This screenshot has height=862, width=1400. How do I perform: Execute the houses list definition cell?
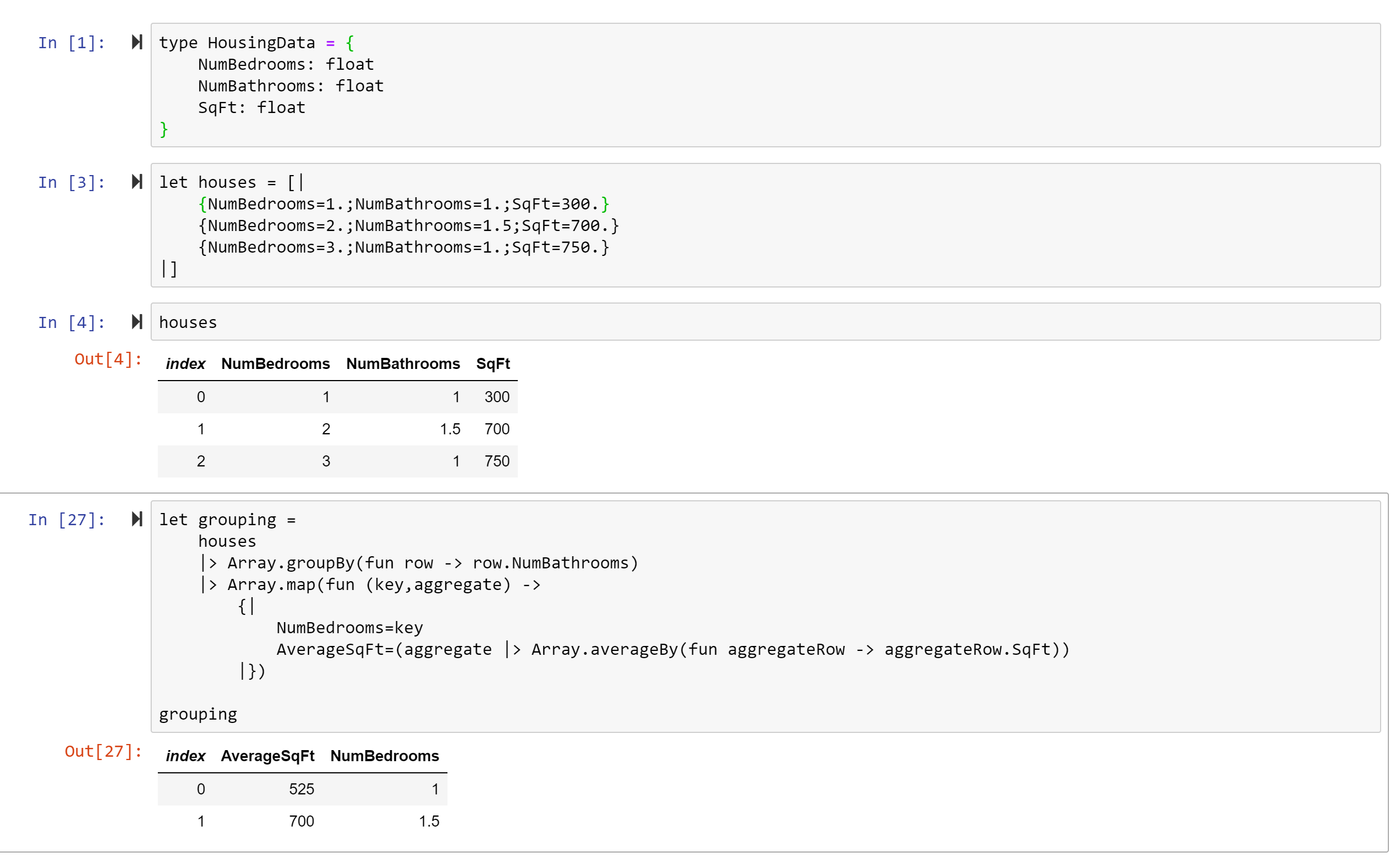(x=137, y=181)
